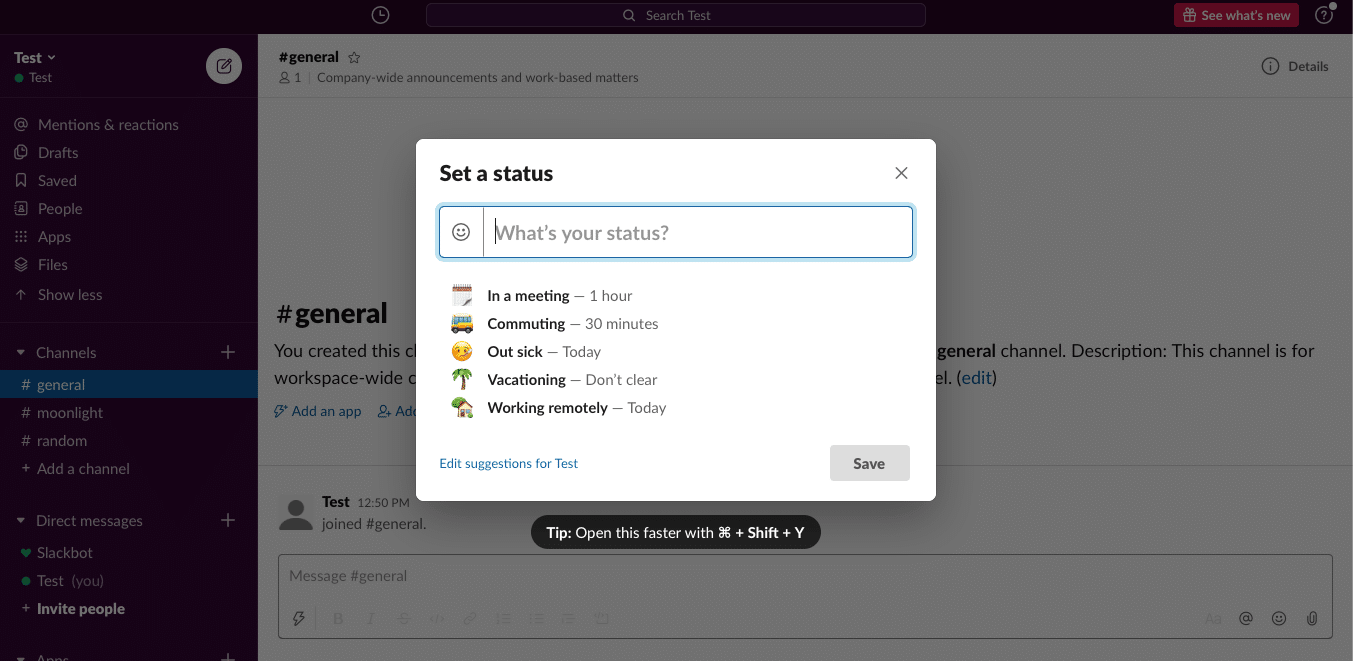This screenshot has height=661, width=1353.
Task: Click the bus emoji for Commuting
Action: (462, 323)
